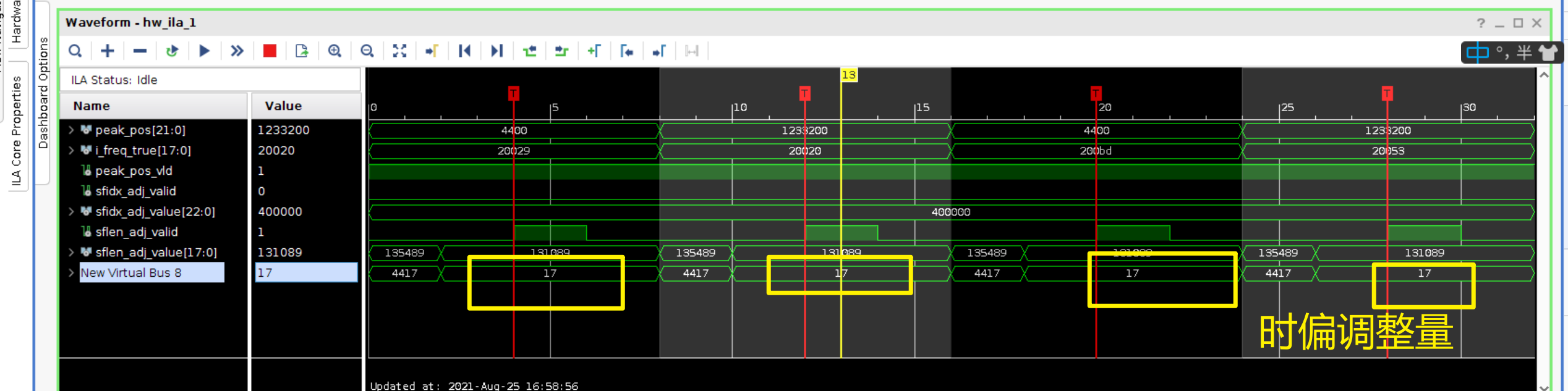Click IME half-width symbol

[x=1524, y=53]
